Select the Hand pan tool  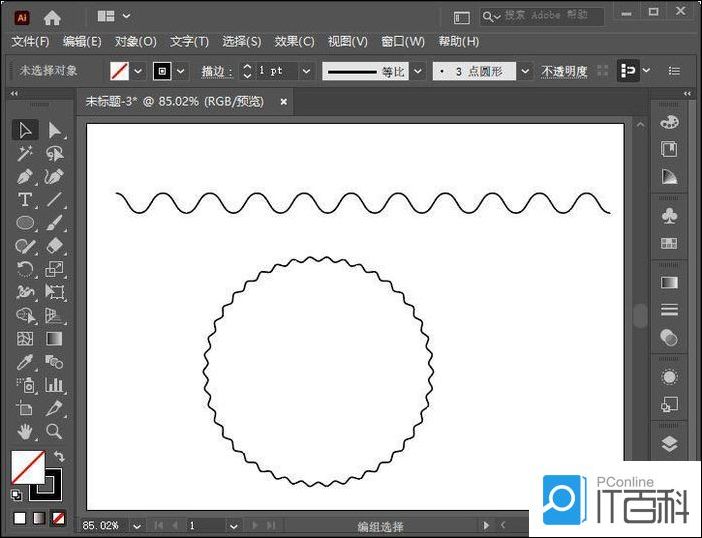(x=25, y=431)
